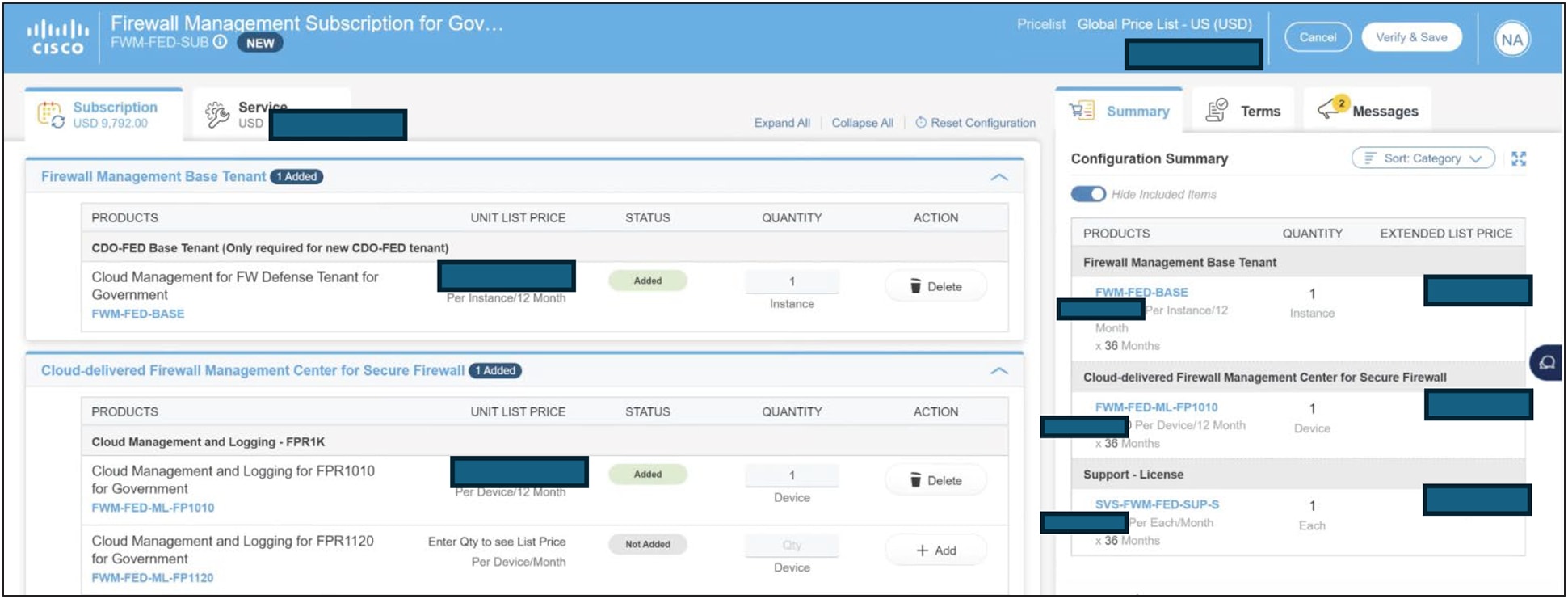The height and width of the screenshot is (599, 1568).
Task: Open FWM-FED-ML-FP1010 link in products table
Action: coord(153,508)
